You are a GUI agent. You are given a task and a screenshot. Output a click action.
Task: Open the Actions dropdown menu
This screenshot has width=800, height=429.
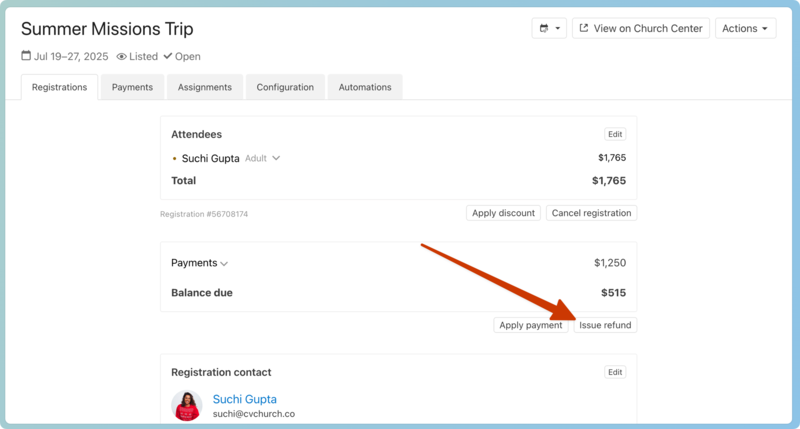pos(745,29)
